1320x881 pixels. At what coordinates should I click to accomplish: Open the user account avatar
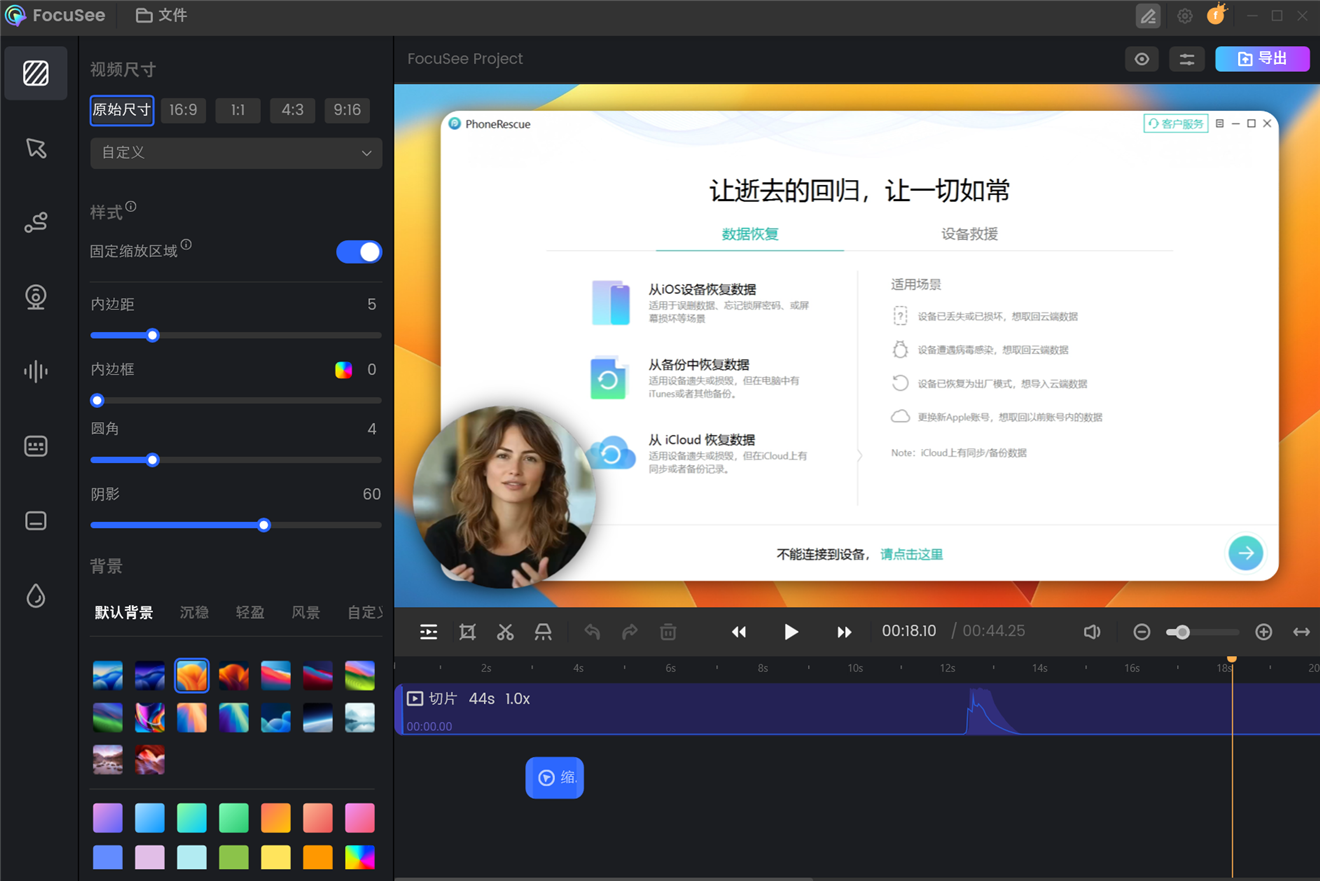1216,15
